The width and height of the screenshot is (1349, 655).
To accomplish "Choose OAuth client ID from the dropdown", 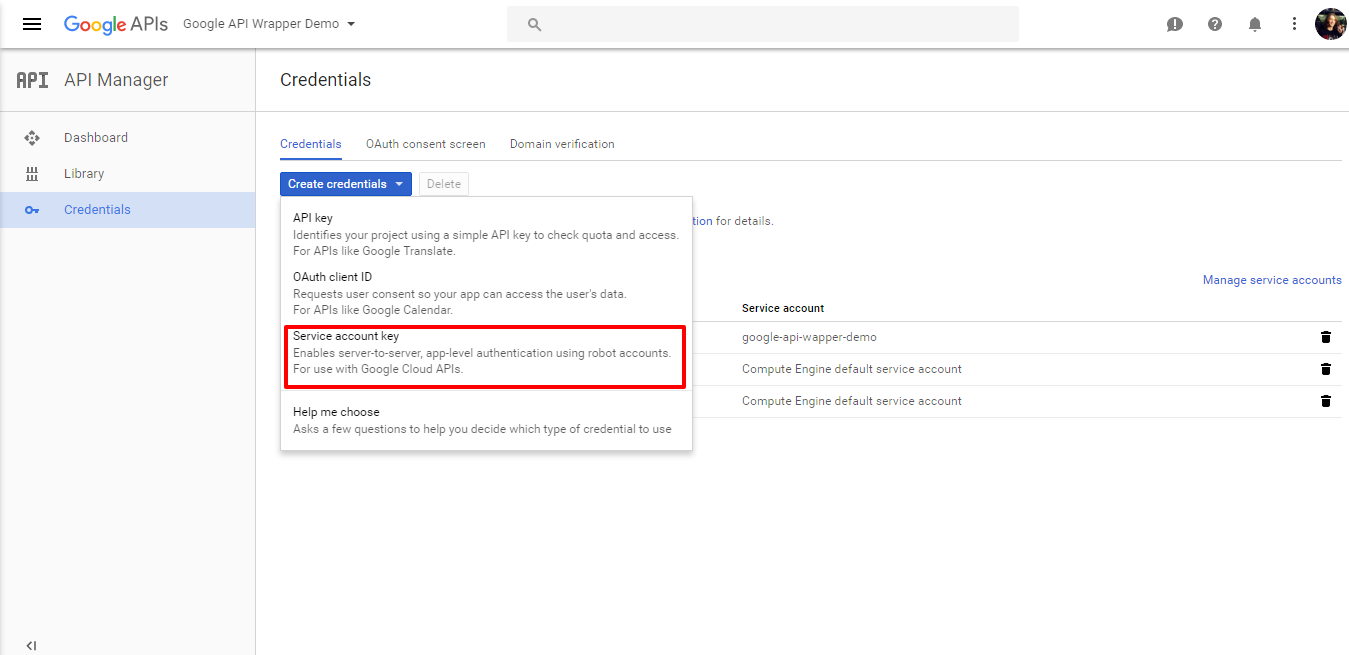I will pyautogui.click(x=486, y=293).
